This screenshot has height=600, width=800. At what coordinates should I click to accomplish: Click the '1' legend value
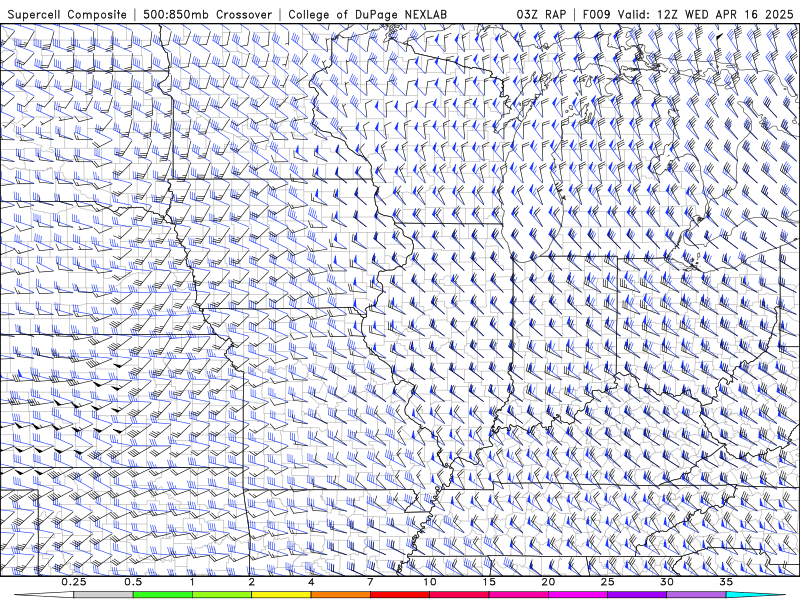click(x=192, y=582)
